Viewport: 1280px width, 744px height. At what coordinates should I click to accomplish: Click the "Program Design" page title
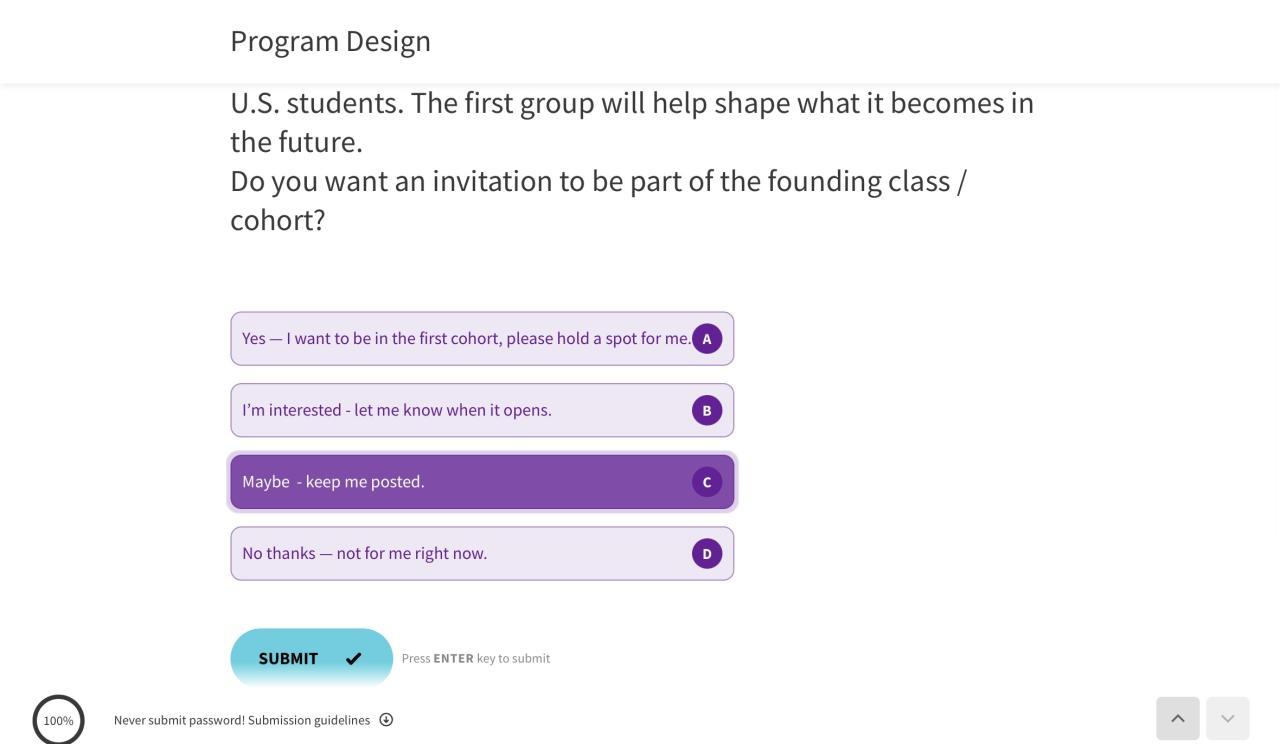pyautogui.click(x=330, y=41)
